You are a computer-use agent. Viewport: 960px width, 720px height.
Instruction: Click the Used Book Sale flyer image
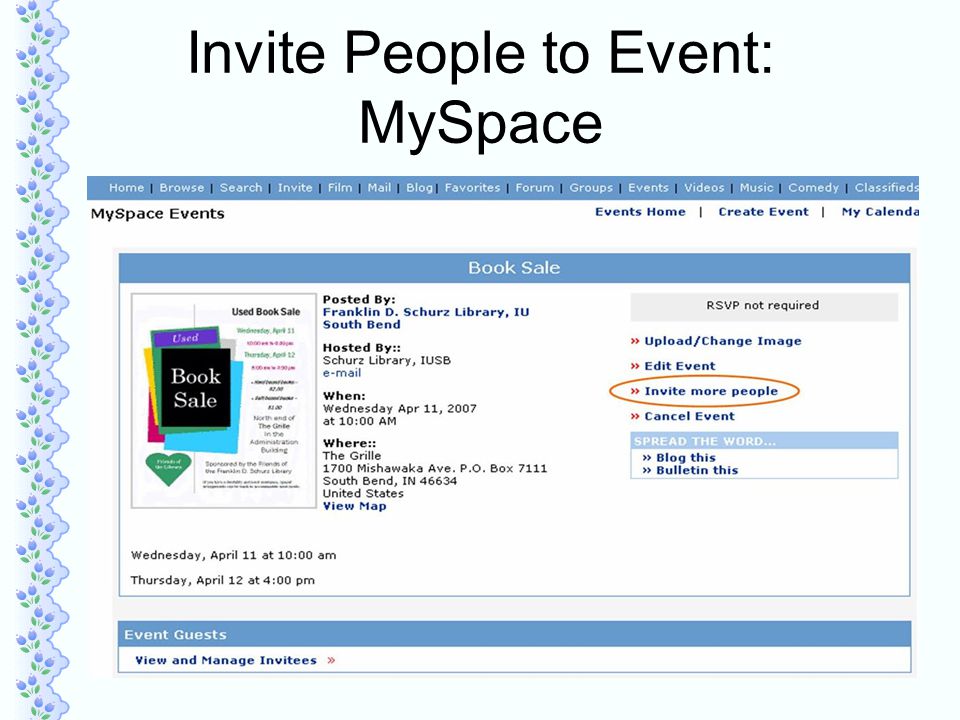pos(223,401)
